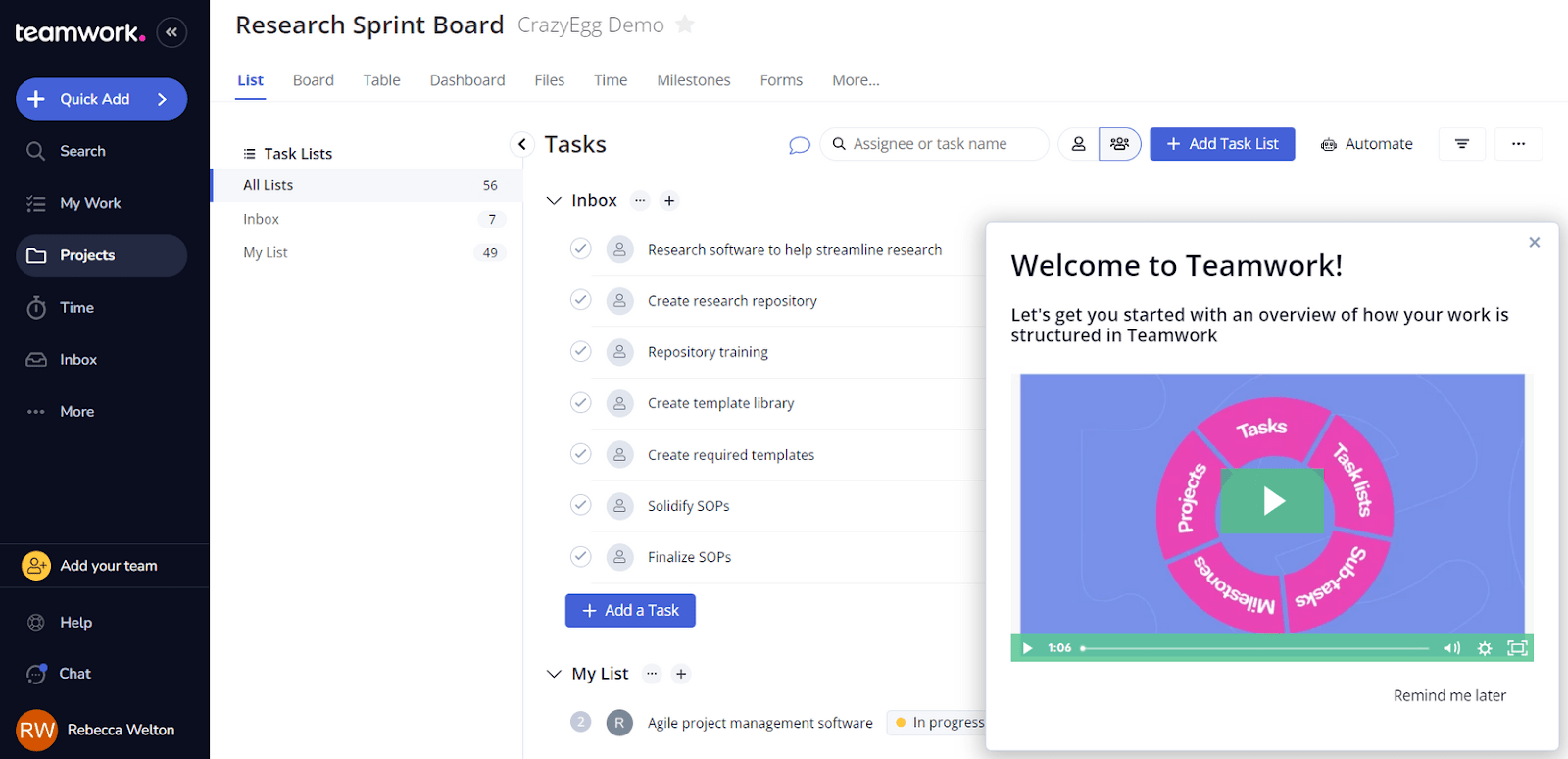Switch to the List tab
Screen dimensions: 1568x759
pyautogui.click(x=250, y=80)
